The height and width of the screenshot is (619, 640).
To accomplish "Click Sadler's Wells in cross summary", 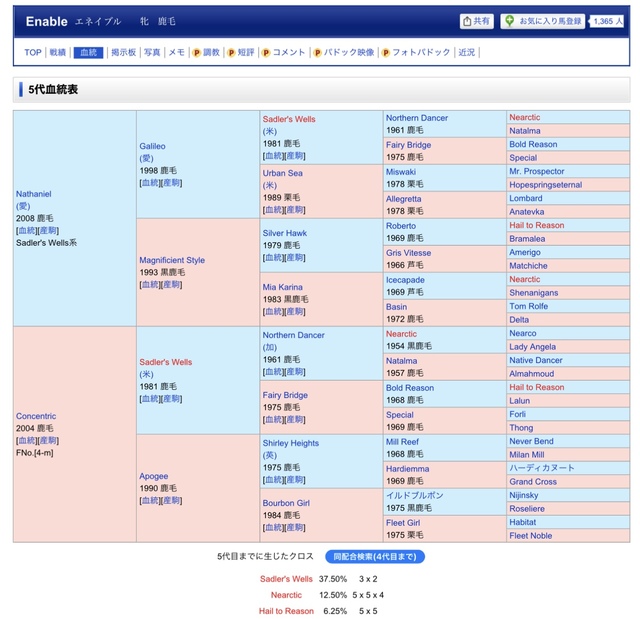I will 286,579.
